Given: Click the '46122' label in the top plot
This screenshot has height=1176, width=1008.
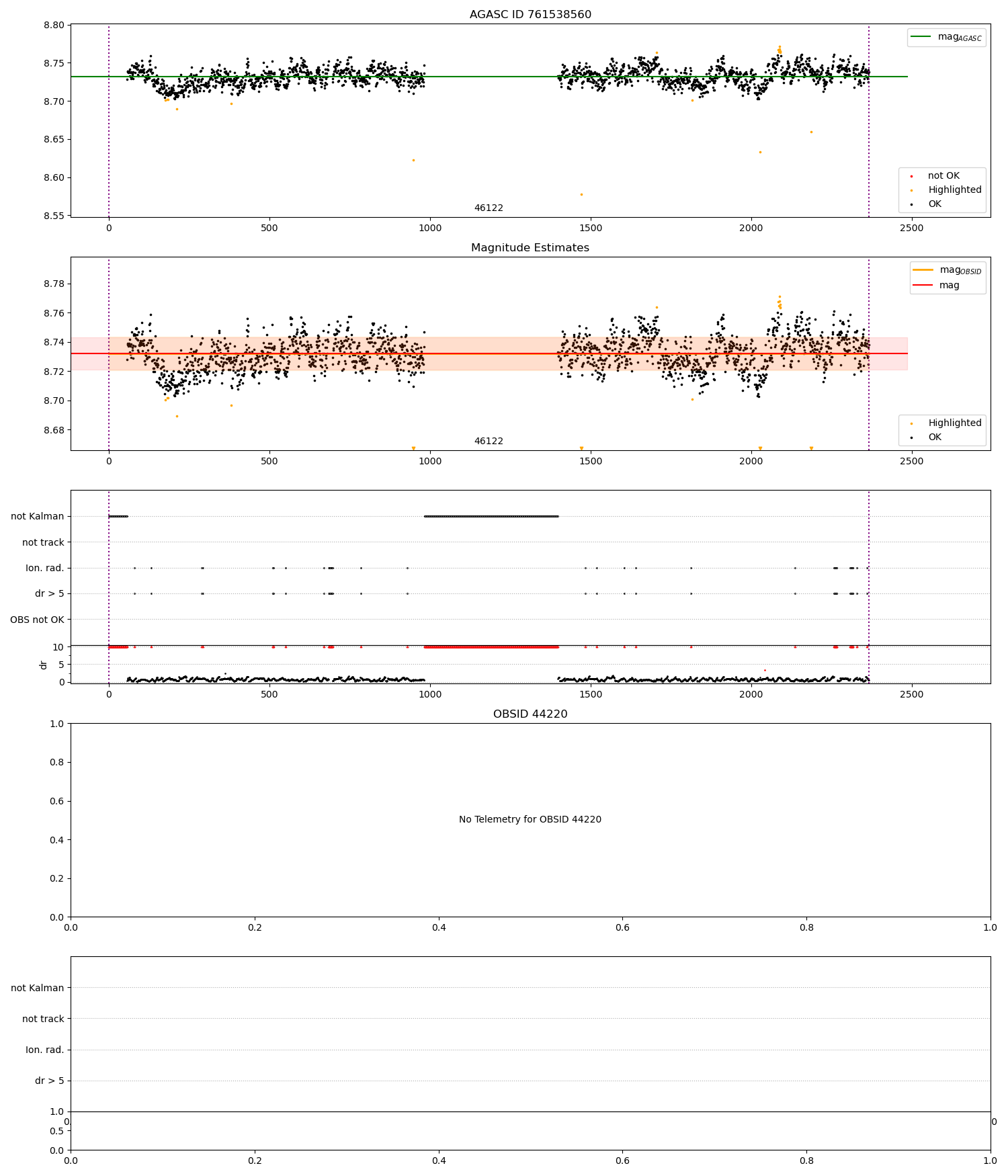Looking at the screenshot, I should tap(489, 208).
